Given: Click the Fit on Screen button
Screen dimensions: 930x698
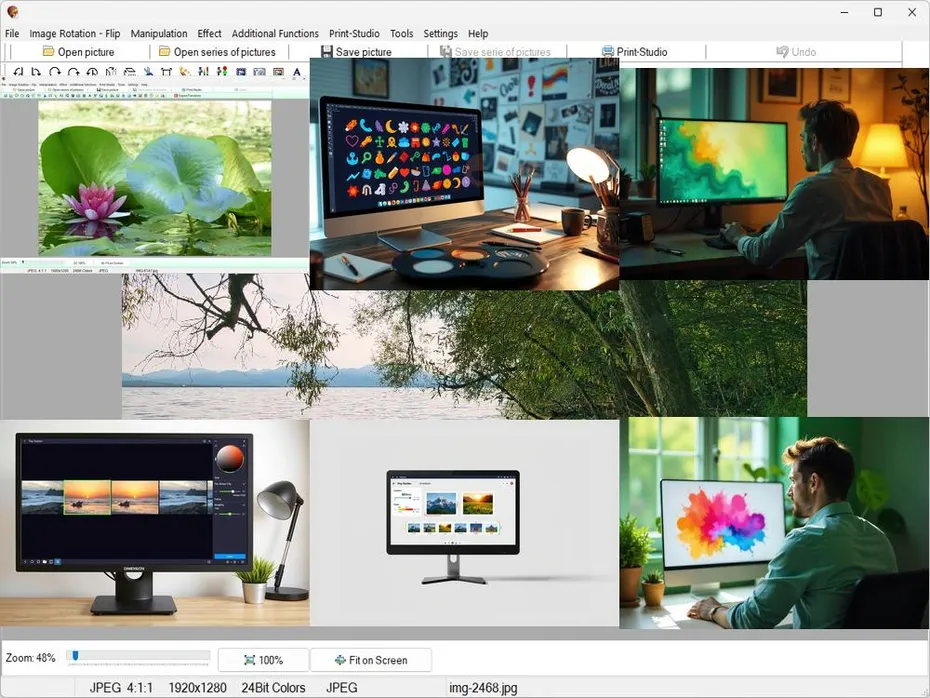Looking at the screenshot, I should coord(371,660).
